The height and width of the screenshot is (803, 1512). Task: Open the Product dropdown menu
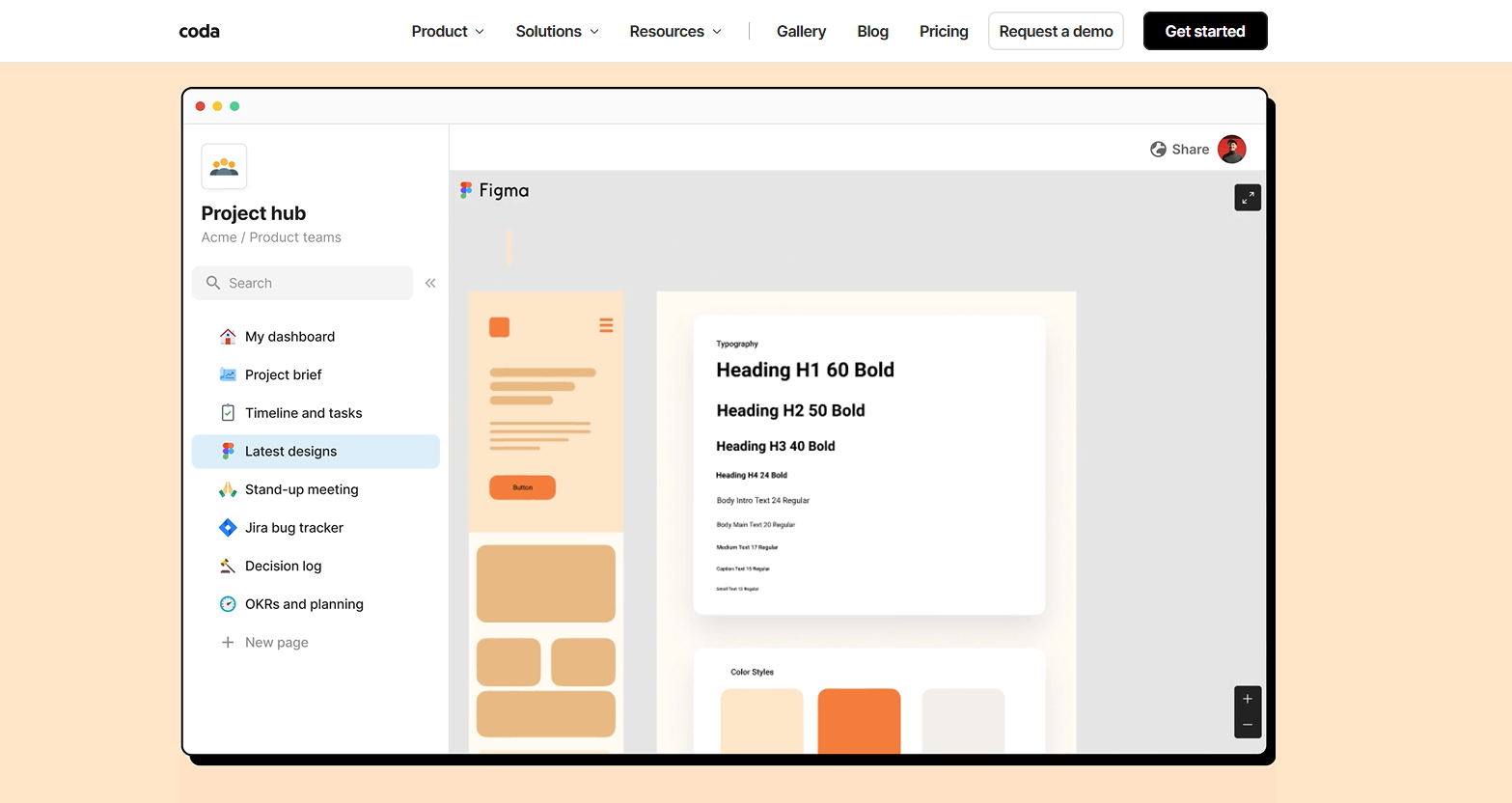pyautogui.click(x=448, y=31)
